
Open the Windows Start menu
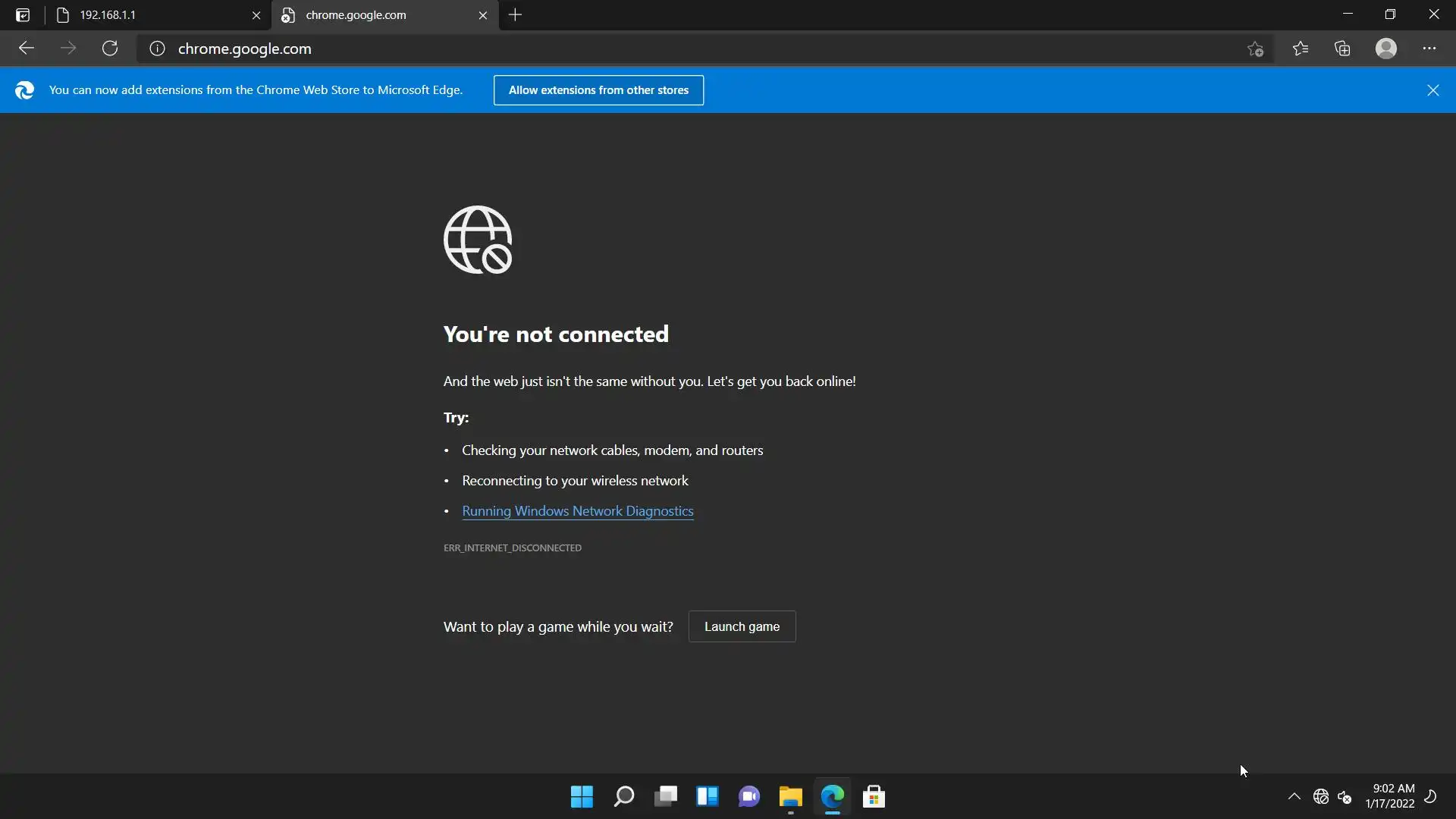(x=582, y=796)
